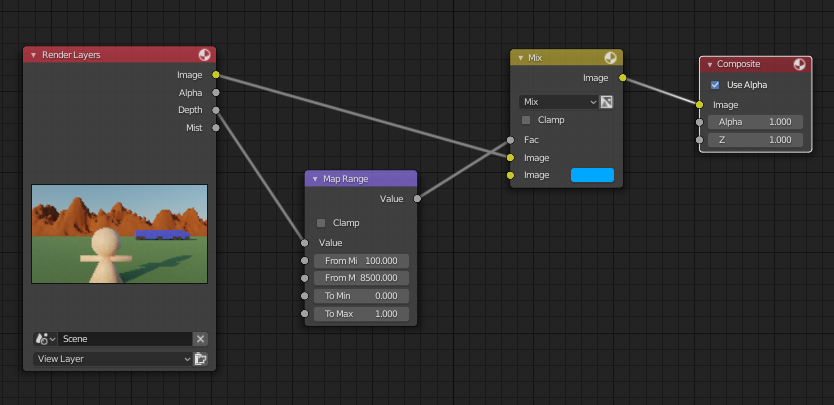The height and width of the screenshot is (405, 834).
Task: Click the Composite Image input socket
Action: [699, 105]
